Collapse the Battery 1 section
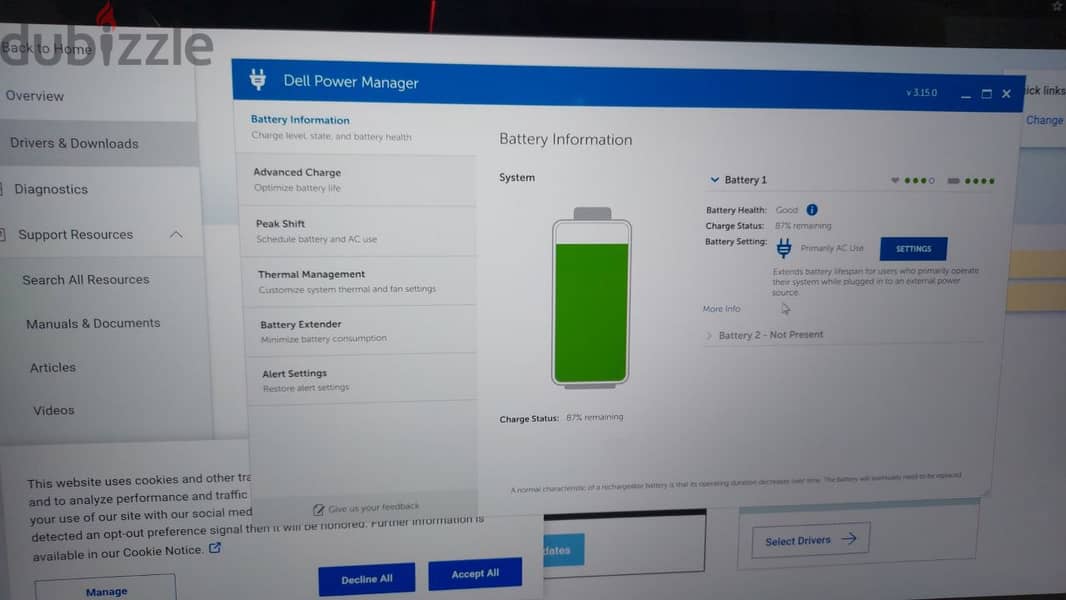Viewport: 1066px width, 600px height. tap(715, 179)
